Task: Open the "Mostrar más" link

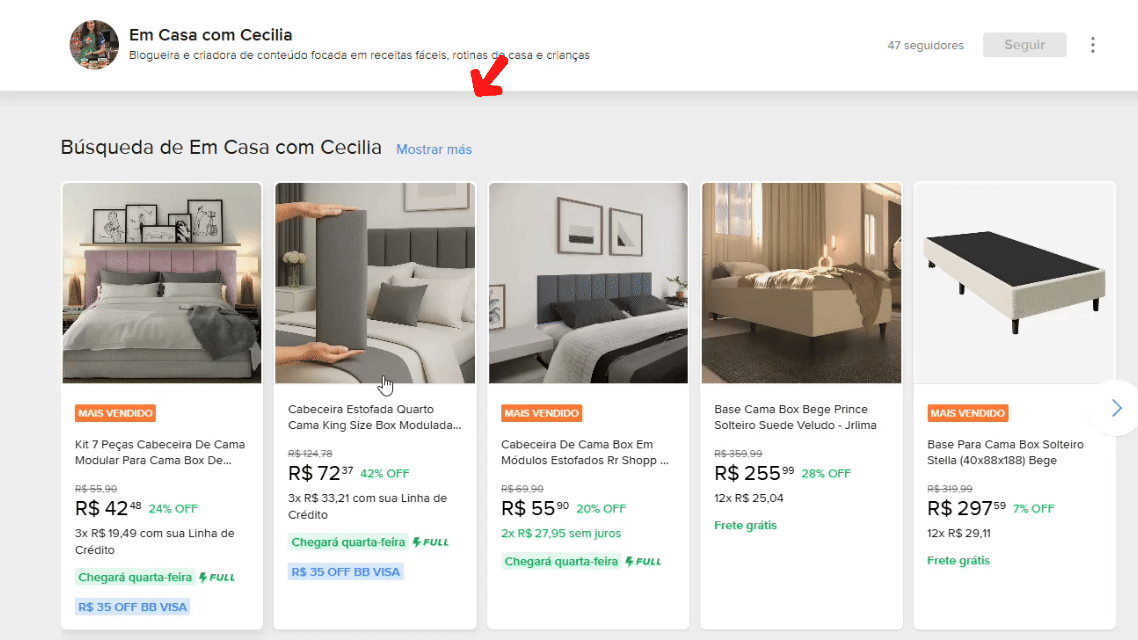Action: coord(433,149)
